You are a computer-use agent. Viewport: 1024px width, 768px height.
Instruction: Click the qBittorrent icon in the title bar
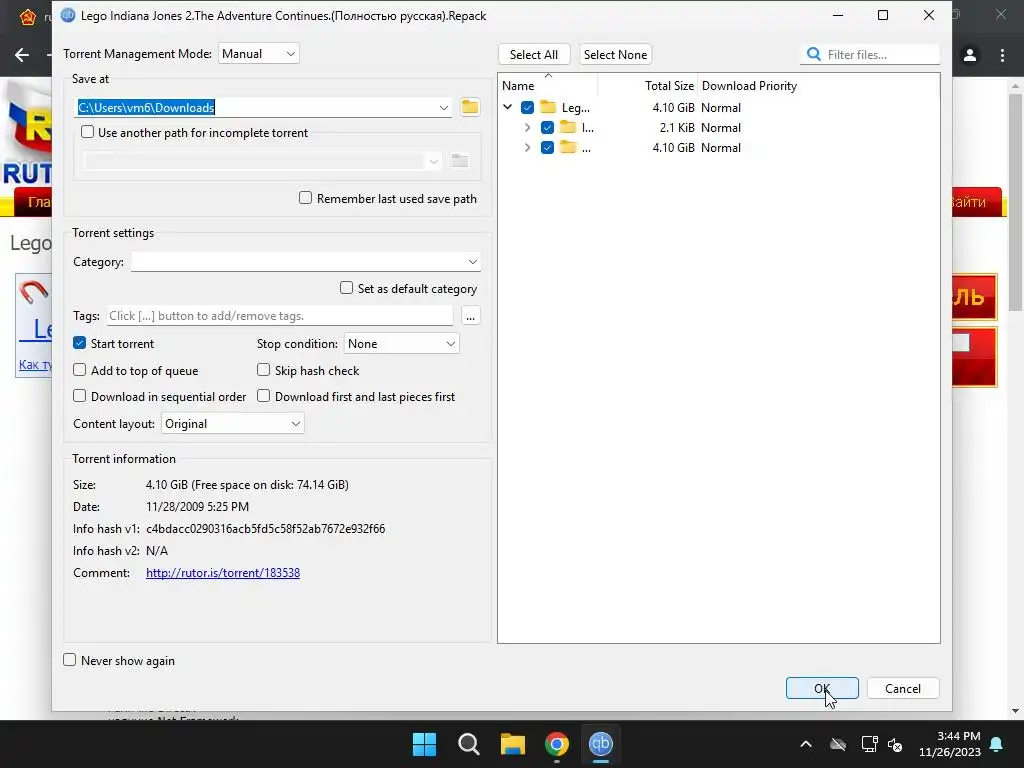tap(68, 15)
